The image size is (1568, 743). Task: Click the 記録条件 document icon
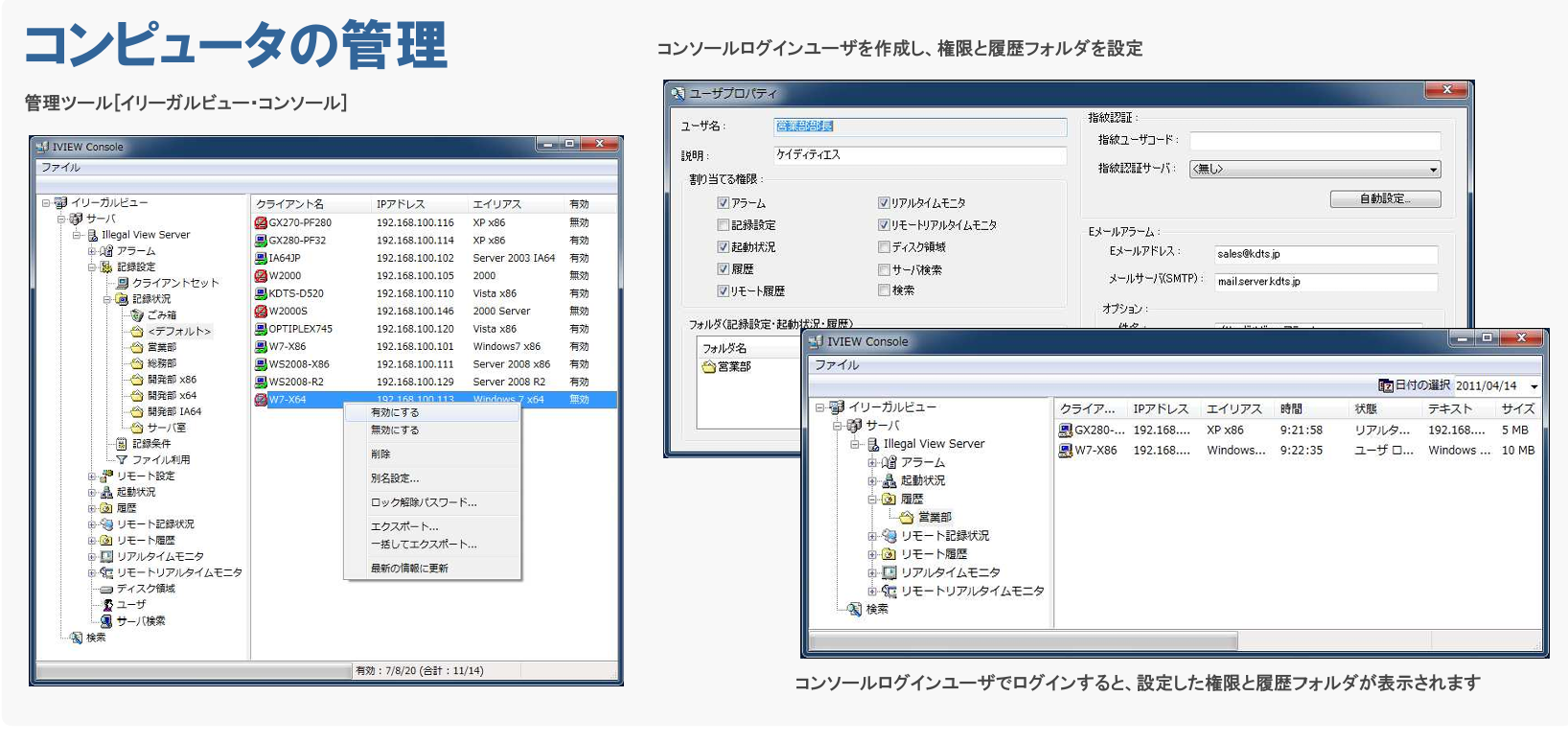click(x=122, y=444)
